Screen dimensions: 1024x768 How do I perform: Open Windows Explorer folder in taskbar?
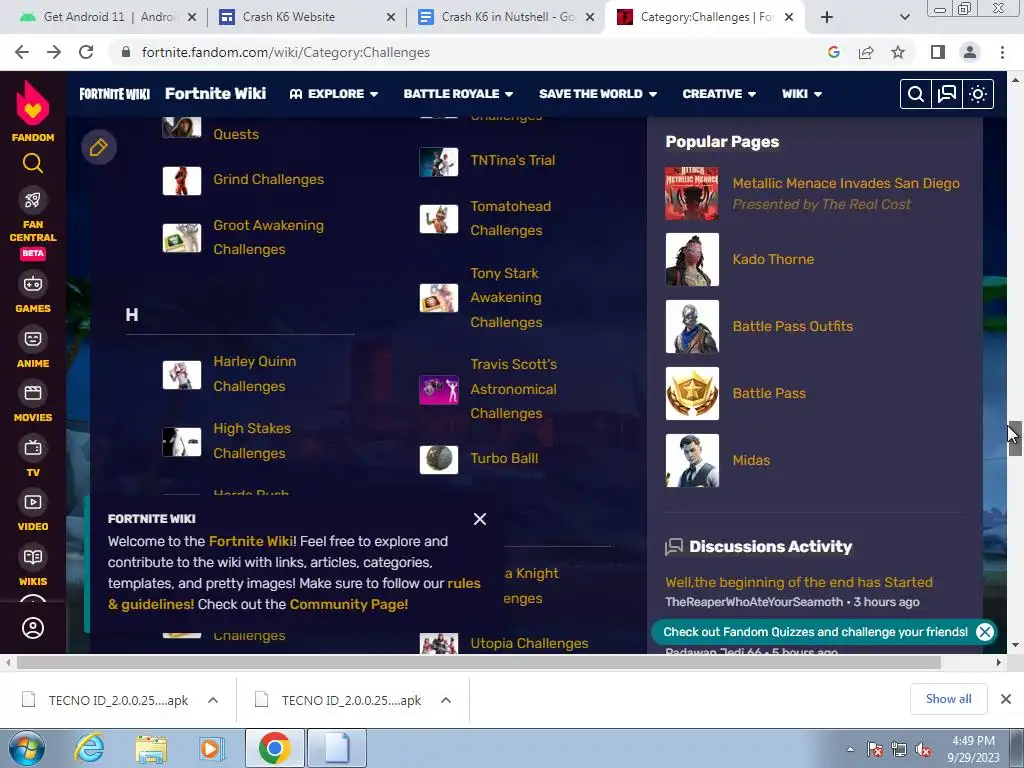pyautogui.click(x=151, y=748)
